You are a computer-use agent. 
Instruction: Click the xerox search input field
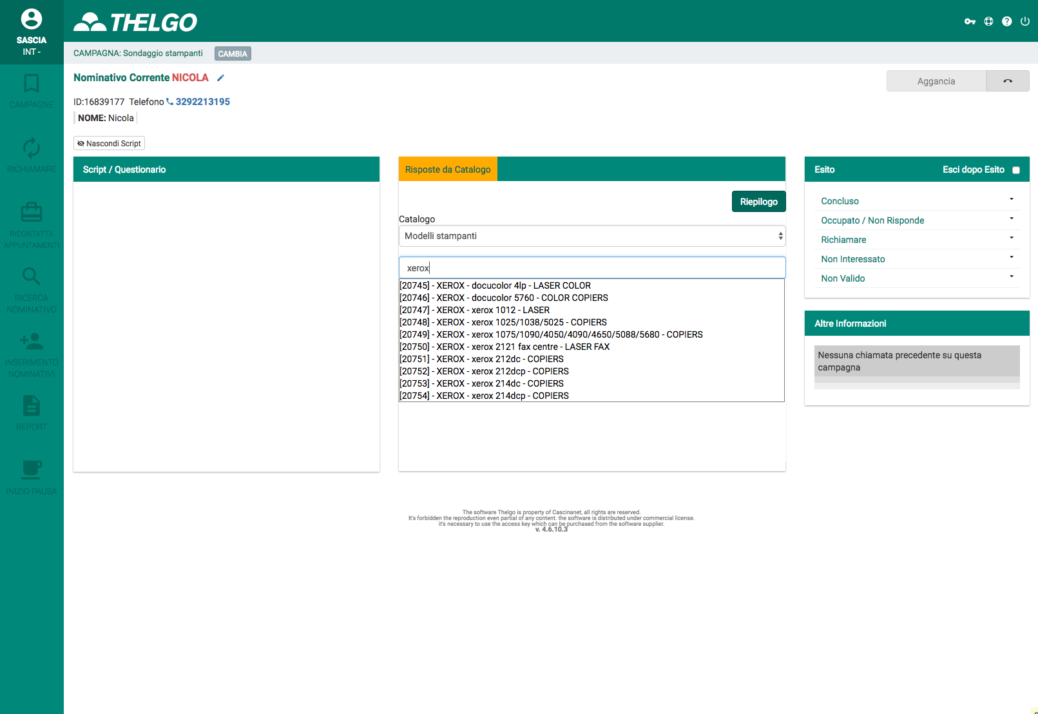click(x=592, y=268)
